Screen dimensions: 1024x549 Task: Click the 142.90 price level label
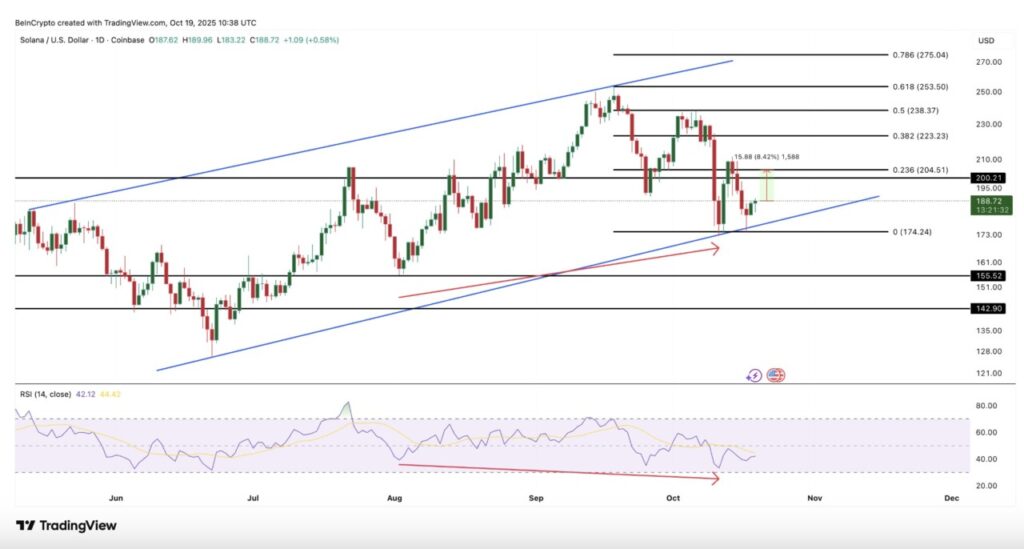[x=989, y=309]
